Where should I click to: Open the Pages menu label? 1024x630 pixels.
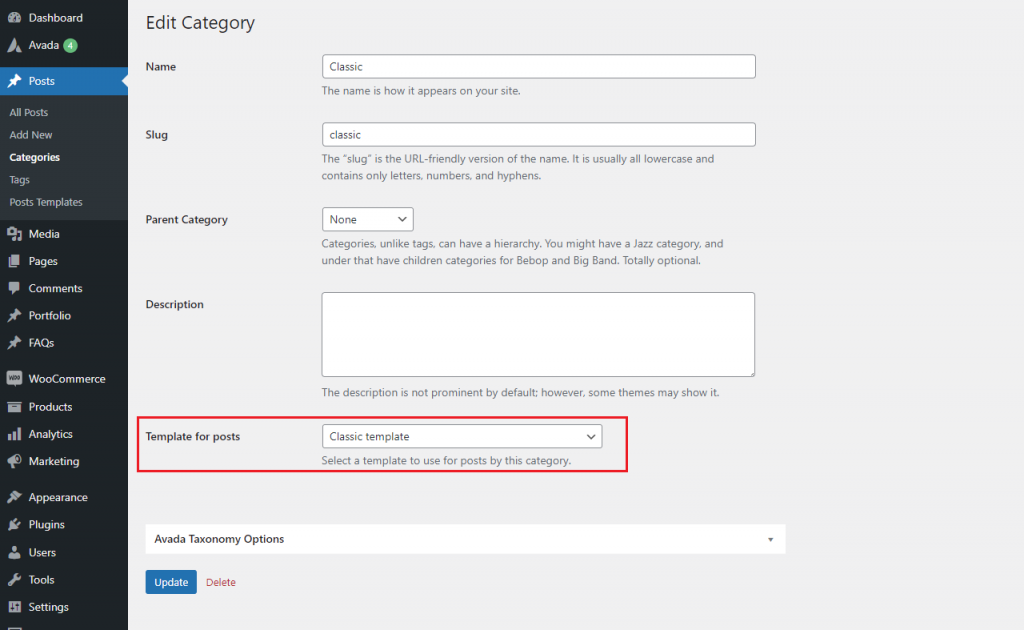pos(43,261)
